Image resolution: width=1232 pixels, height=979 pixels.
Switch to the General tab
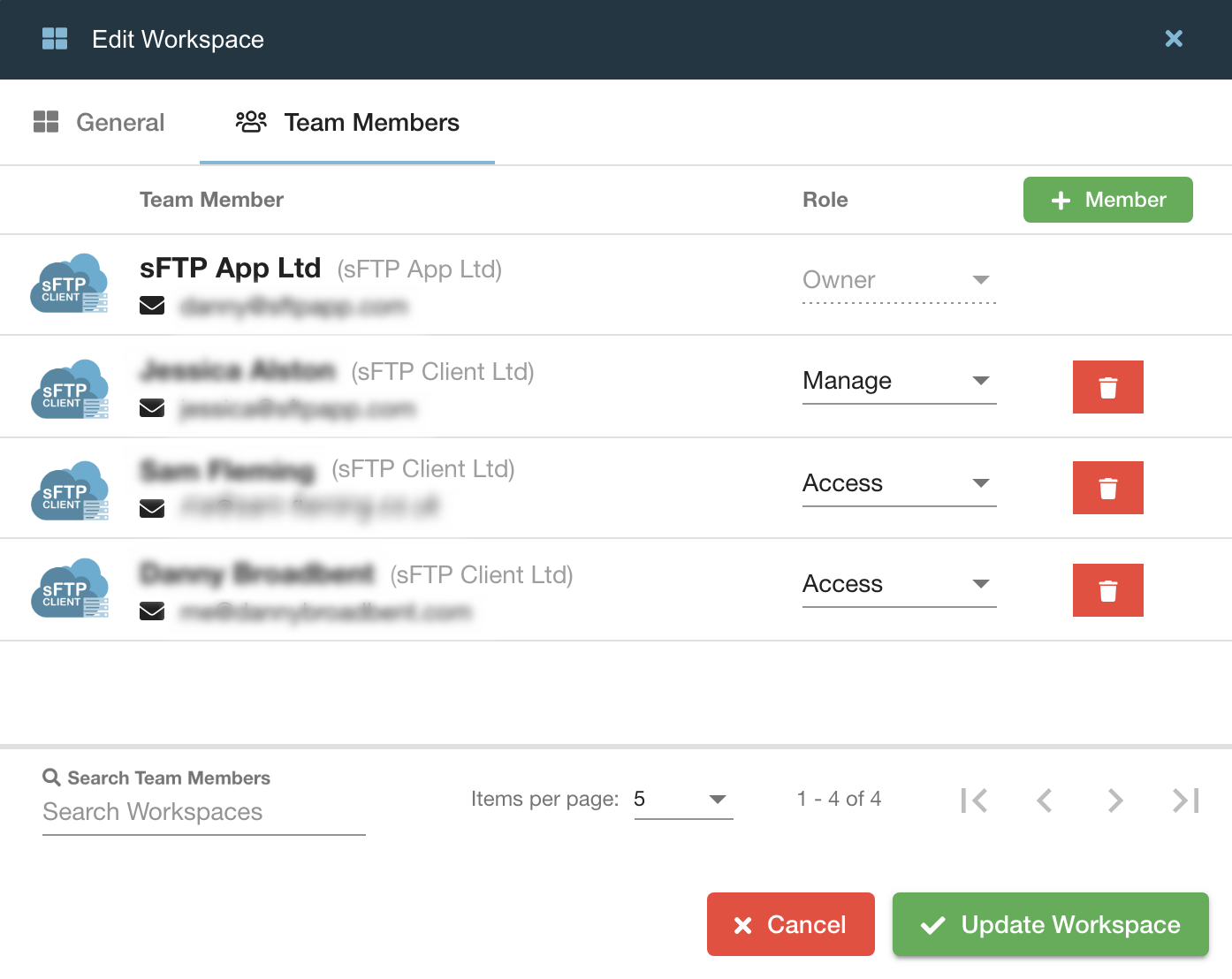(x=99, y=122)
